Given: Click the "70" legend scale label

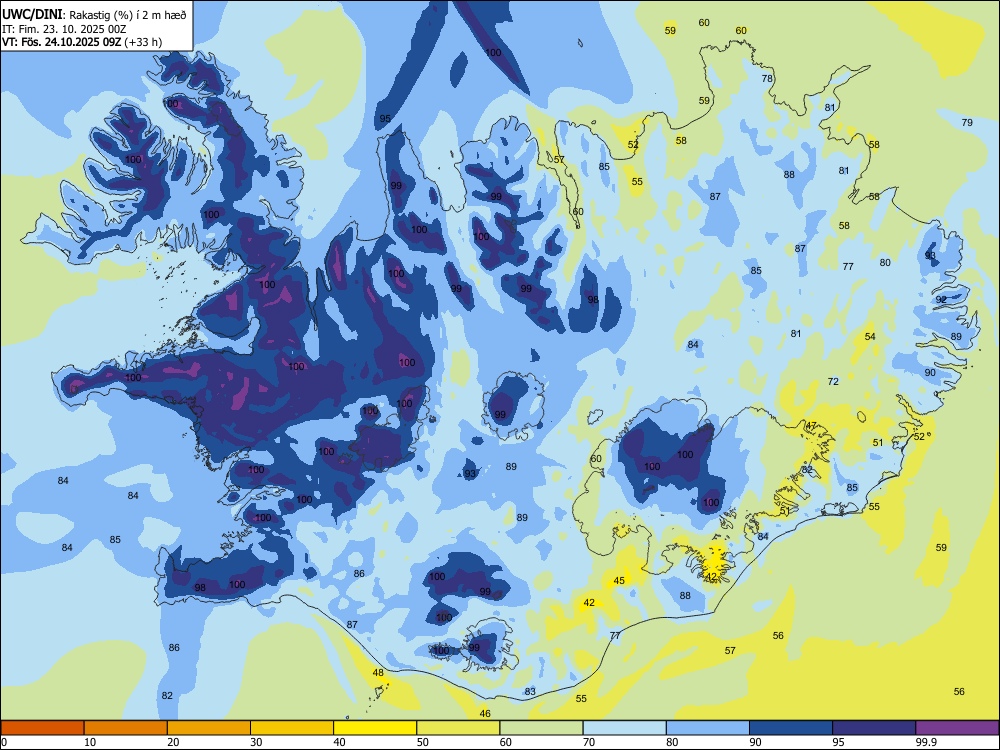Looking at the screenshot, I should click(589, 742).
